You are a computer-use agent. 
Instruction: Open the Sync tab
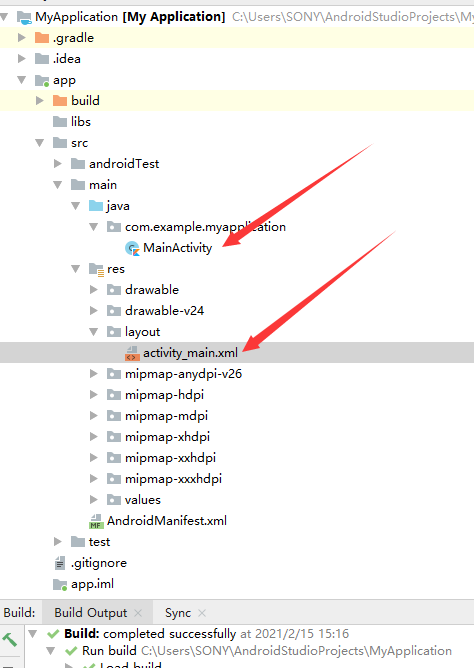pyautogui.click(x=178, y=613)
